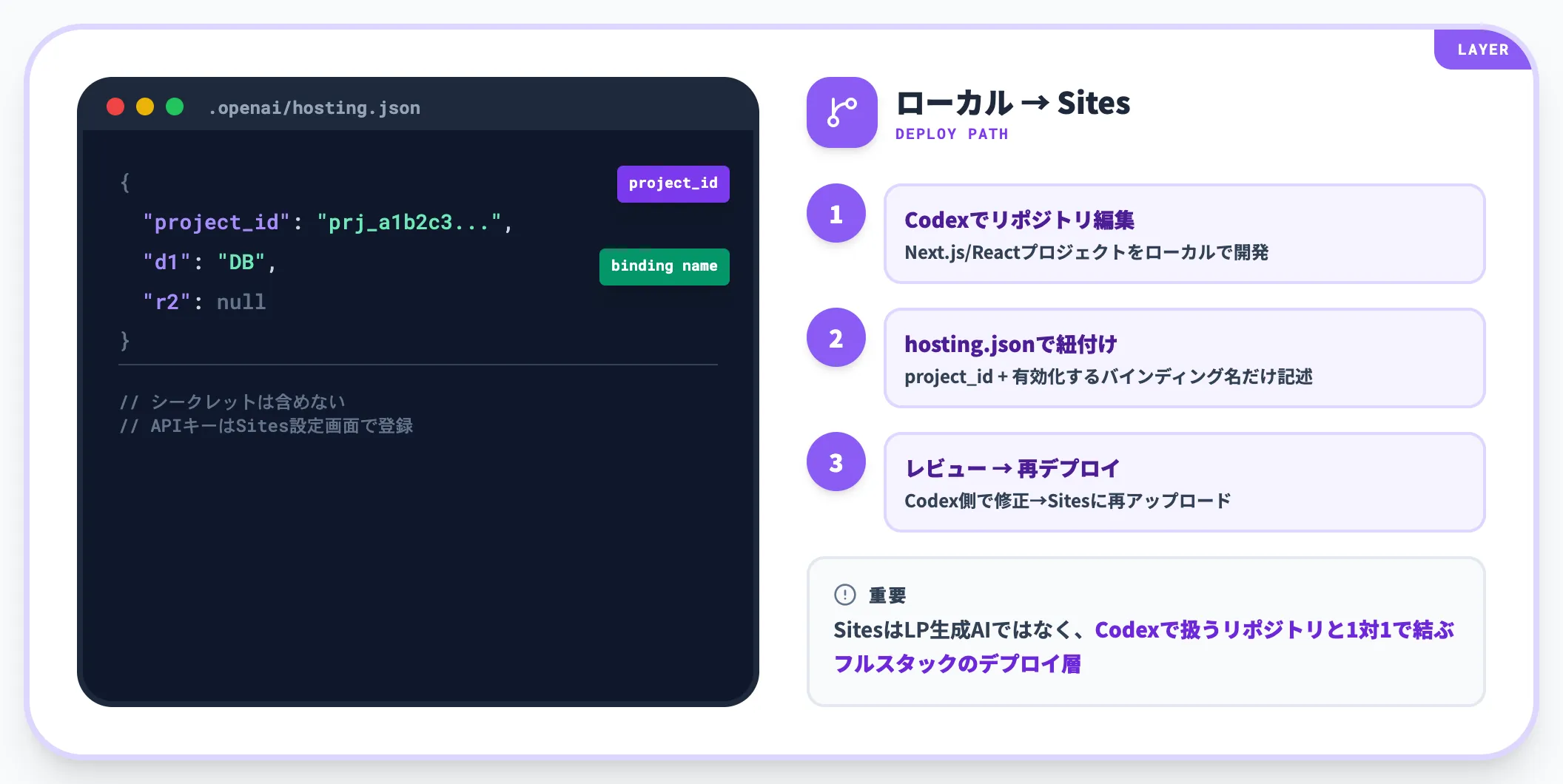The width and height of the screenshot is (1563, 784).
Task: Click Codex側で修正→Sitesに再アップロード description
Action: coord(1068,501)
